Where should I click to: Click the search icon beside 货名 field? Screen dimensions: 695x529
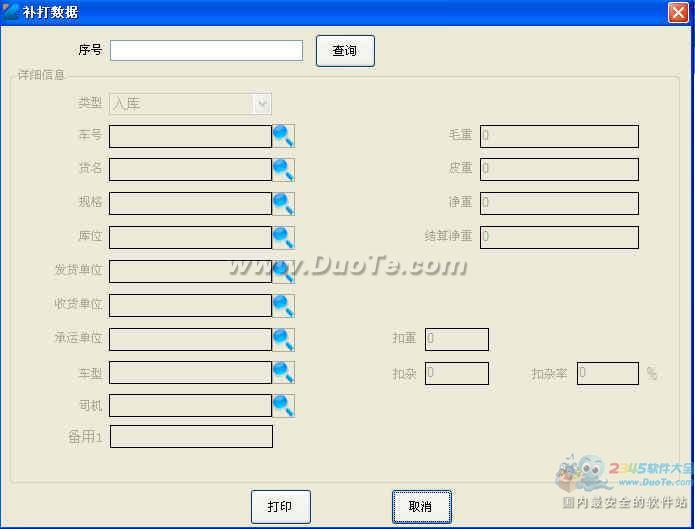[x=283, y=170]
